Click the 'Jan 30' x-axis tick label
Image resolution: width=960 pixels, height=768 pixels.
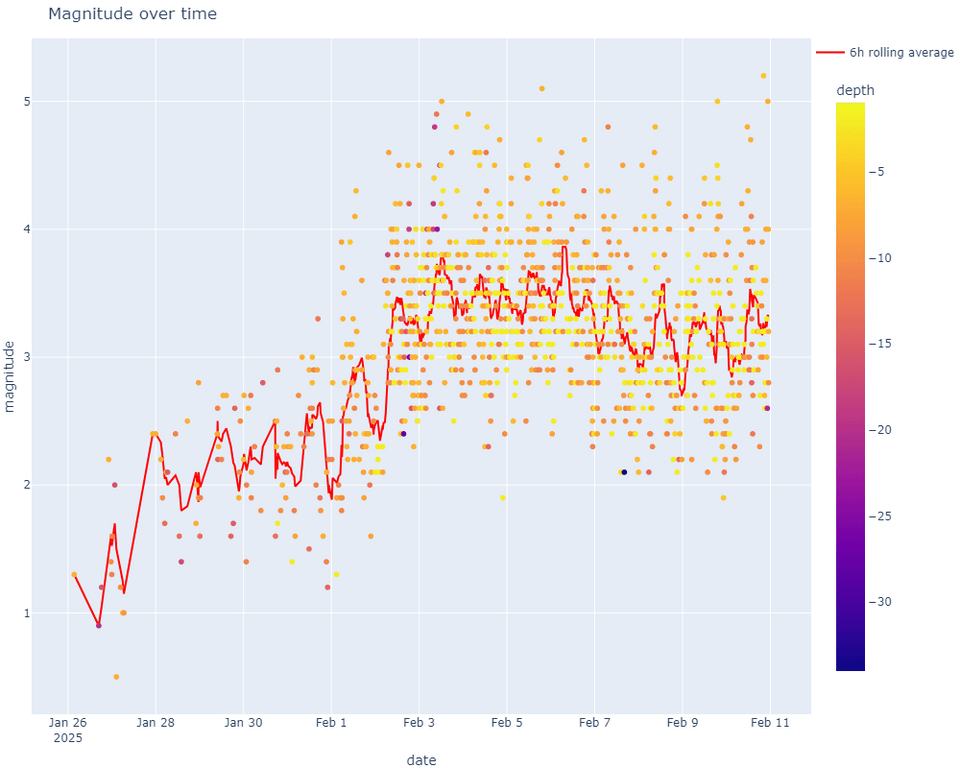click(x=243, y=723)
